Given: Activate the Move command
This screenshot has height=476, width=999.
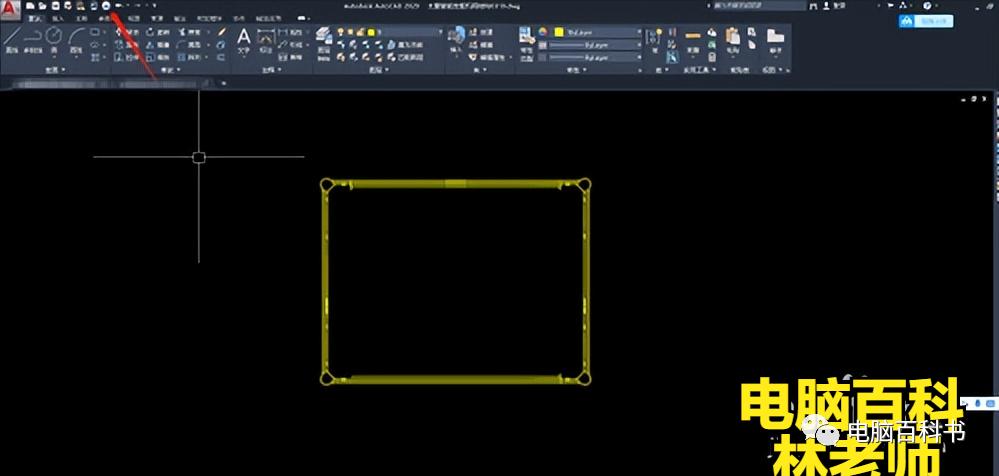Looking at the screenshot, I should pyautogui.click(x=128, y=32).
